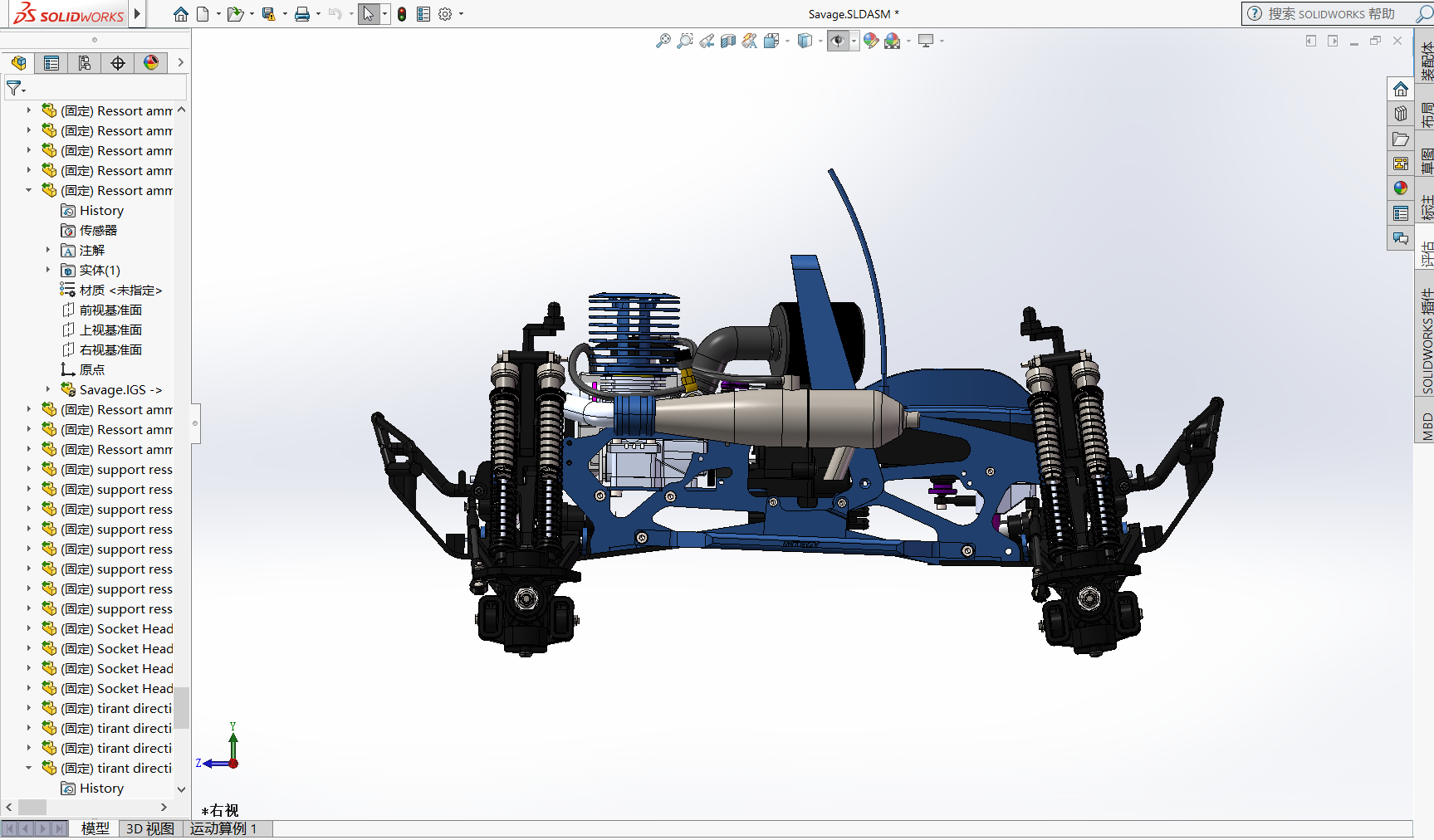Viewport: 1434px width, 840px height.
Task: Open the Appearances panel in the task pane
Action: 1401,188
